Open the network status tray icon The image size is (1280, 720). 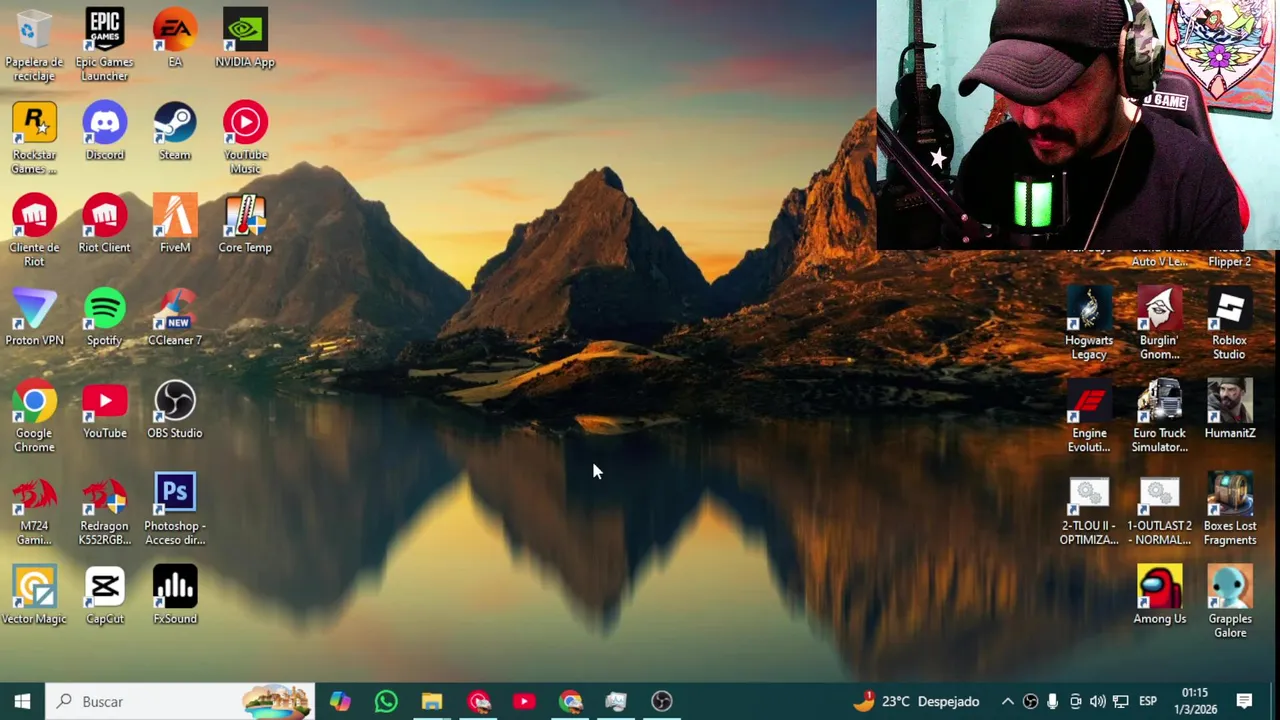click(x=1121, y=701)
